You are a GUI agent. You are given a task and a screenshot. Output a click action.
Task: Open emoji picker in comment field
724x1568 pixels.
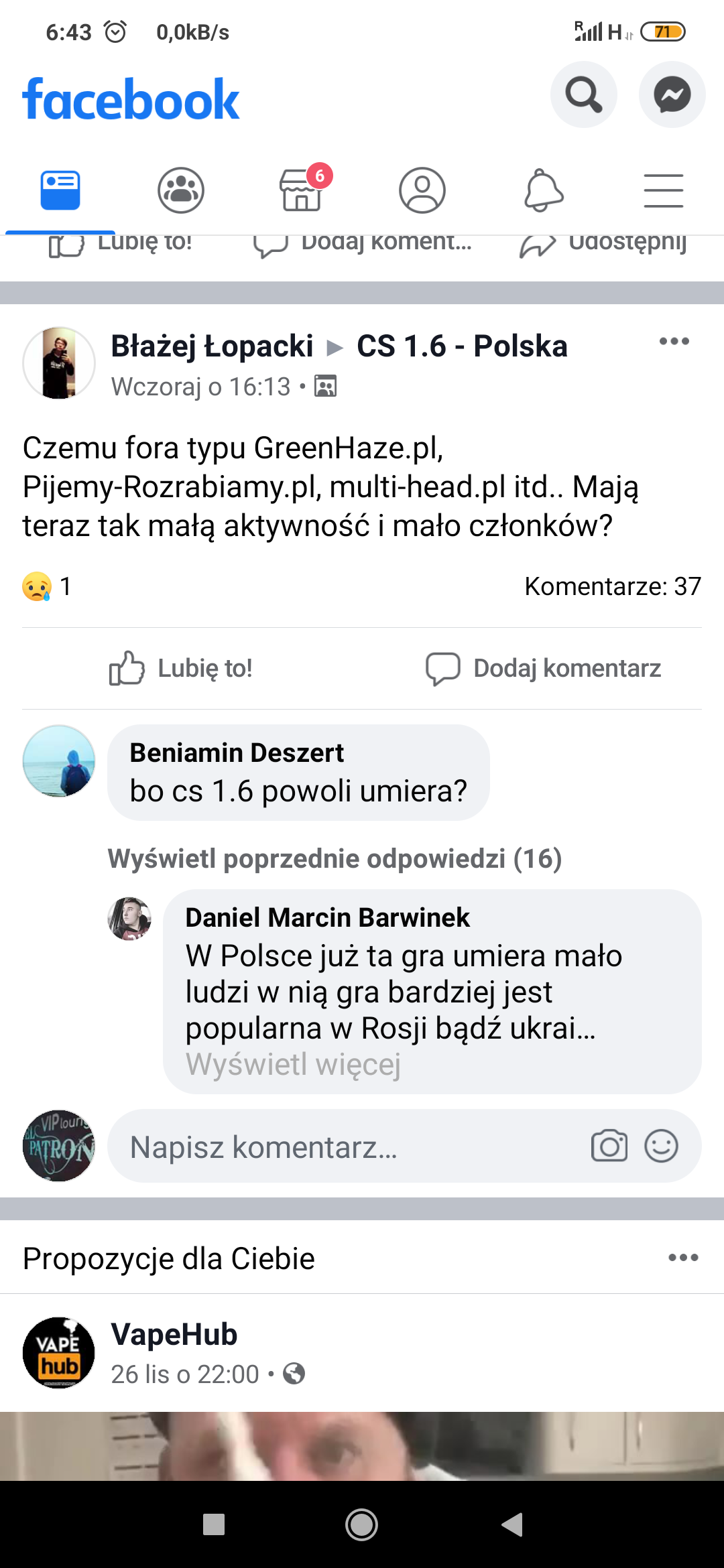pyautogui.click(x=661, y=1146)
